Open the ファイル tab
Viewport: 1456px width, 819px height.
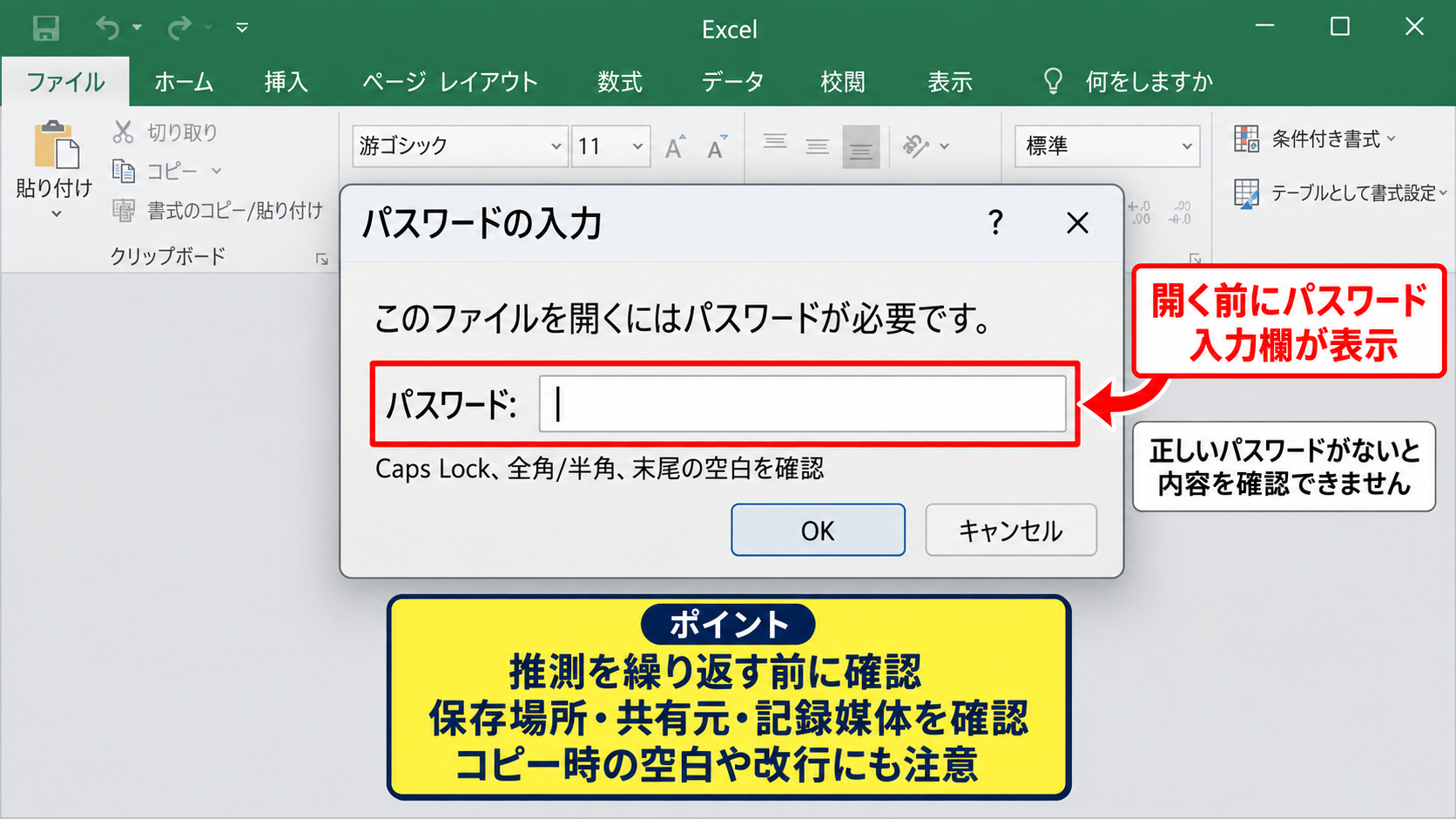(65, 82)
